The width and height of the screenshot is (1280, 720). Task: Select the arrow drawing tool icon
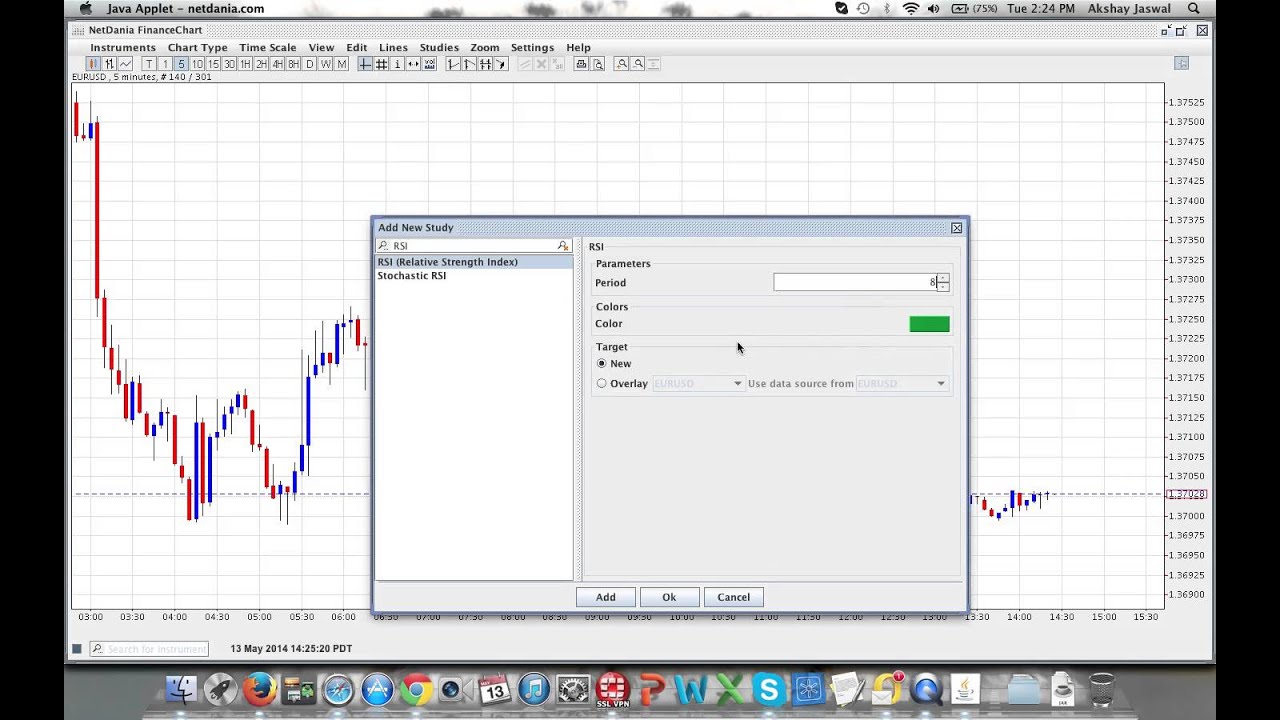[500, 64]
